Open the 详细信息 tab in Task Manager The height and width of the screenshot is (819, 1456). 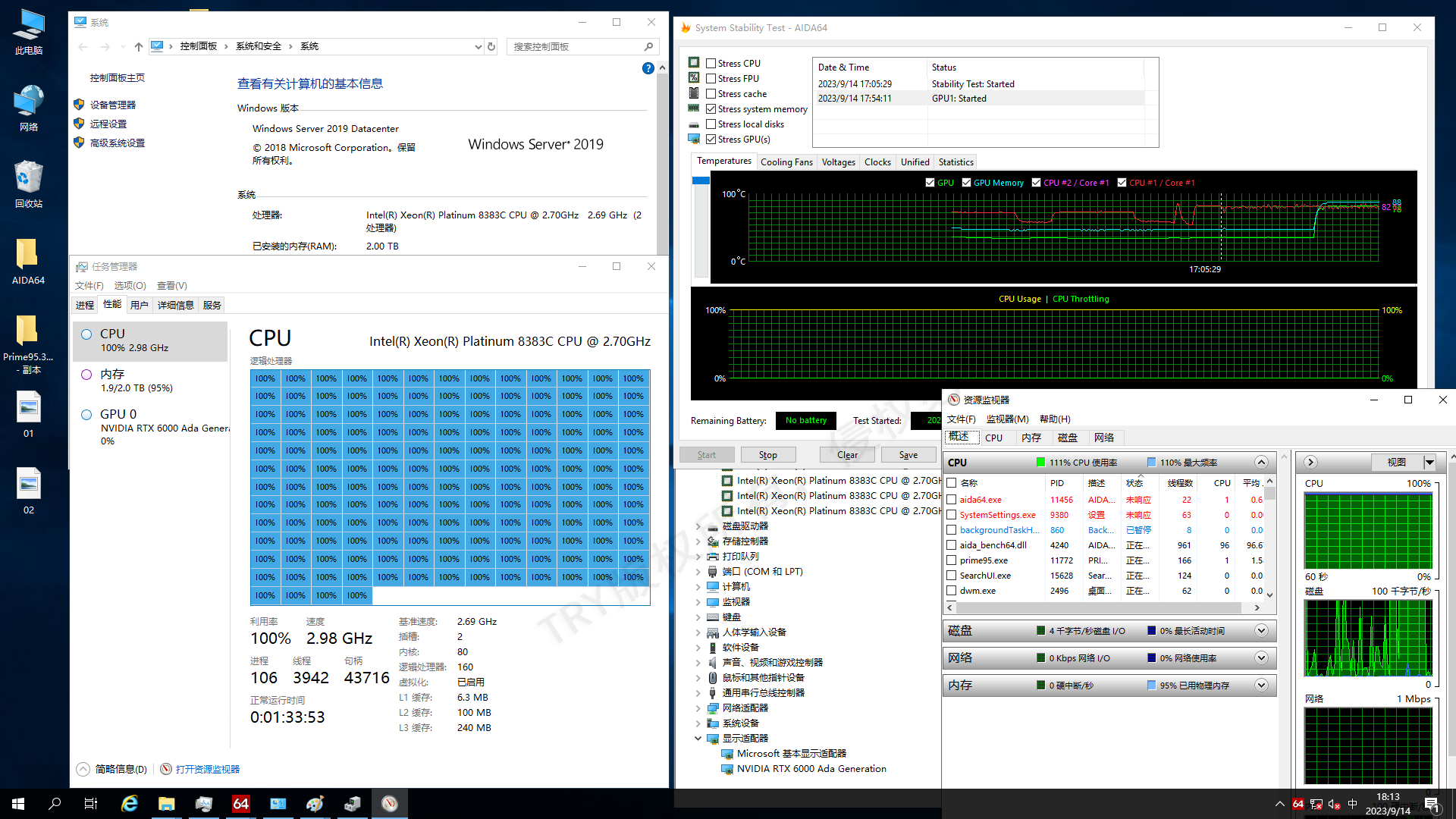(176, 305)
